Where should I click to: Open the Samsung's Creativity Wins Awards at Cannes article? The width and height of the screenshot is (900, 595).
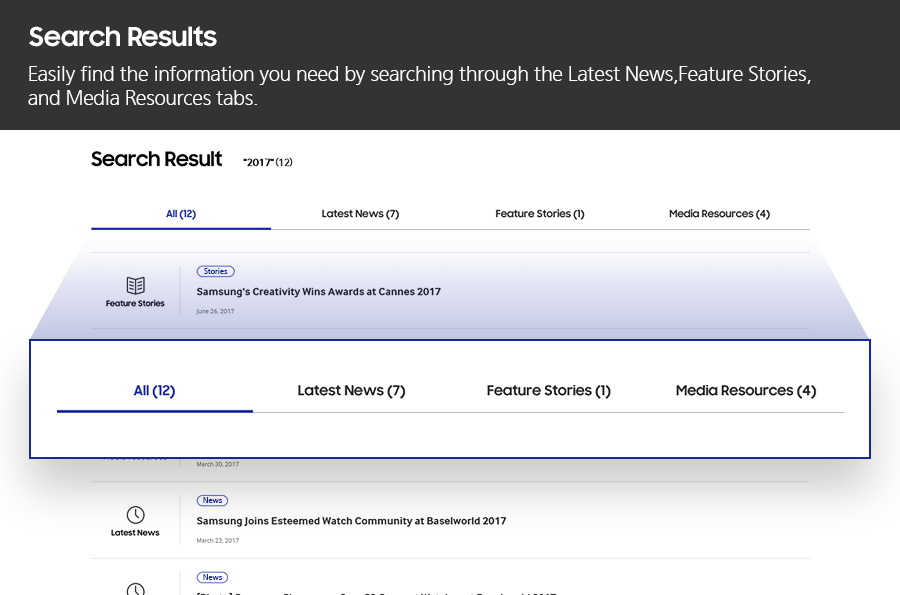[318, 292]
